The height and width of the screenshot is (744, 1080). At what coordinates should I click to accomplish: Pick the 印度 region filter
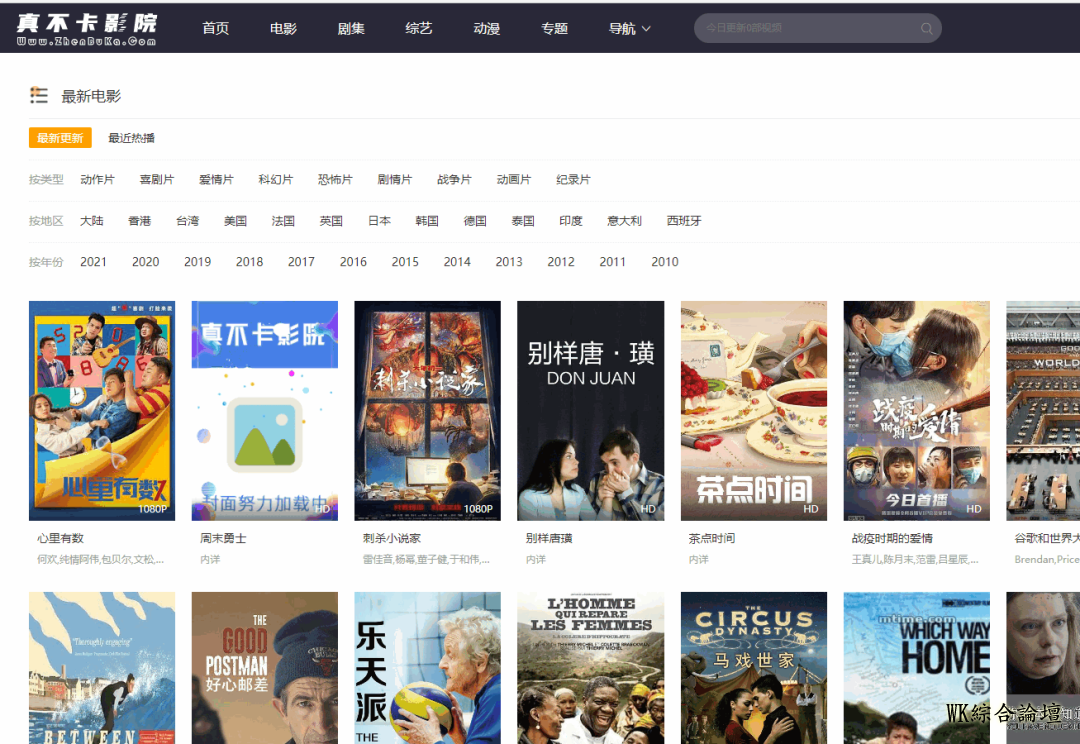coord(571,220)
